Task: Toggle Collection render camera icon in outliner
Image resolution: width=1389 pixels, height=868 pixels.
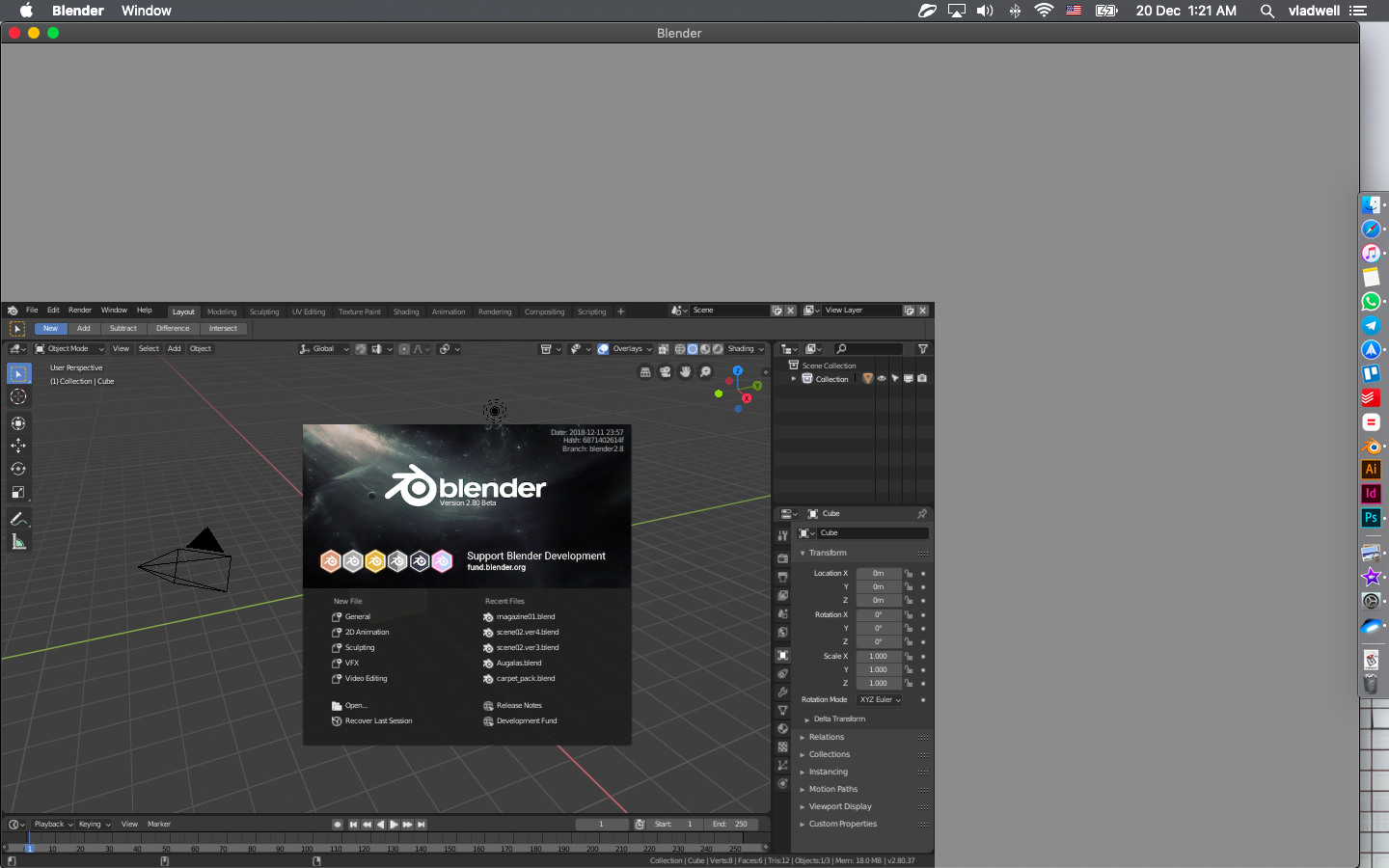Action: pyautogui.click(x=922, y=379)
